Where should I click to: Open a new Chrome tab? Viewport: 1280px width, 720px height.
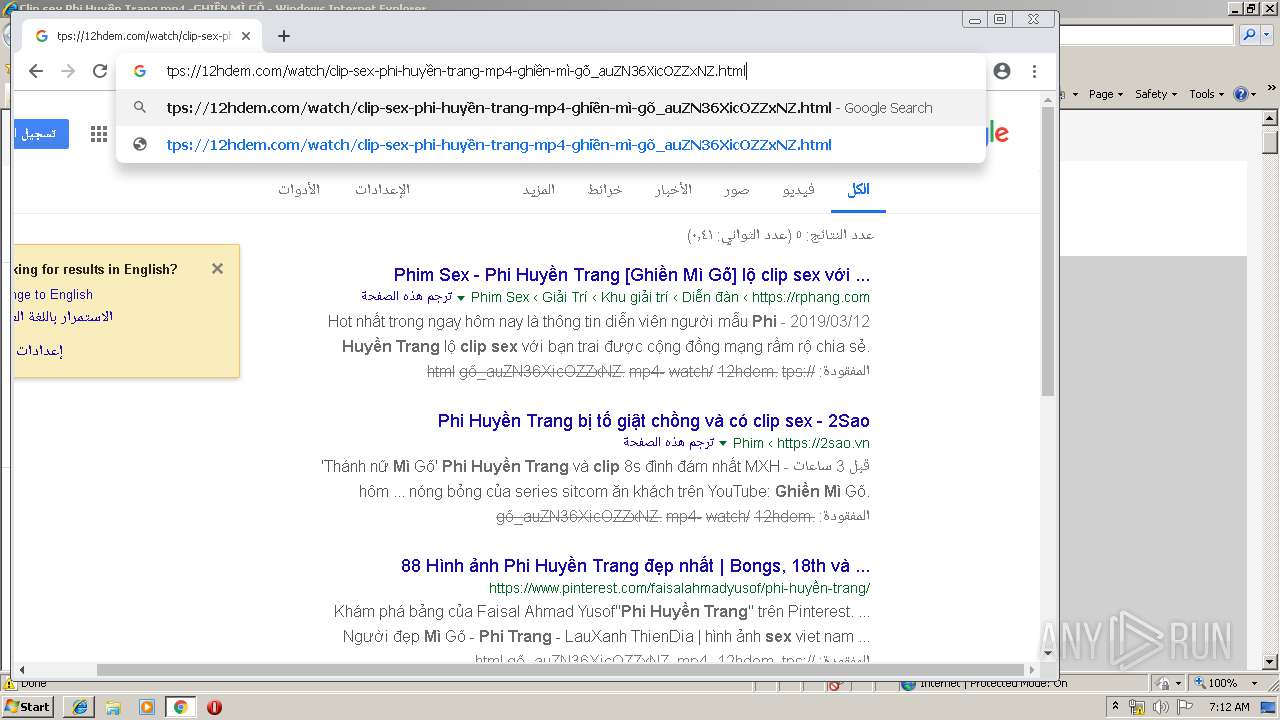284,36
